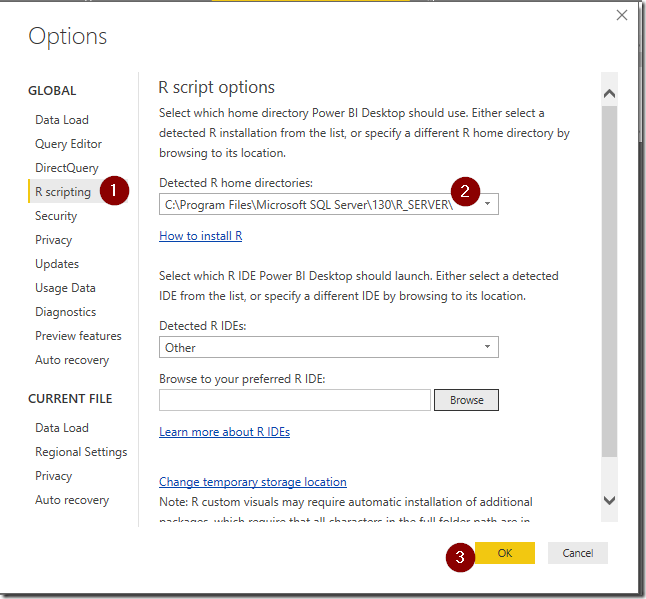Click the Browse button
Image resolution: width=646 pixels, height=599 pixels.
click(x=466, y=400)
